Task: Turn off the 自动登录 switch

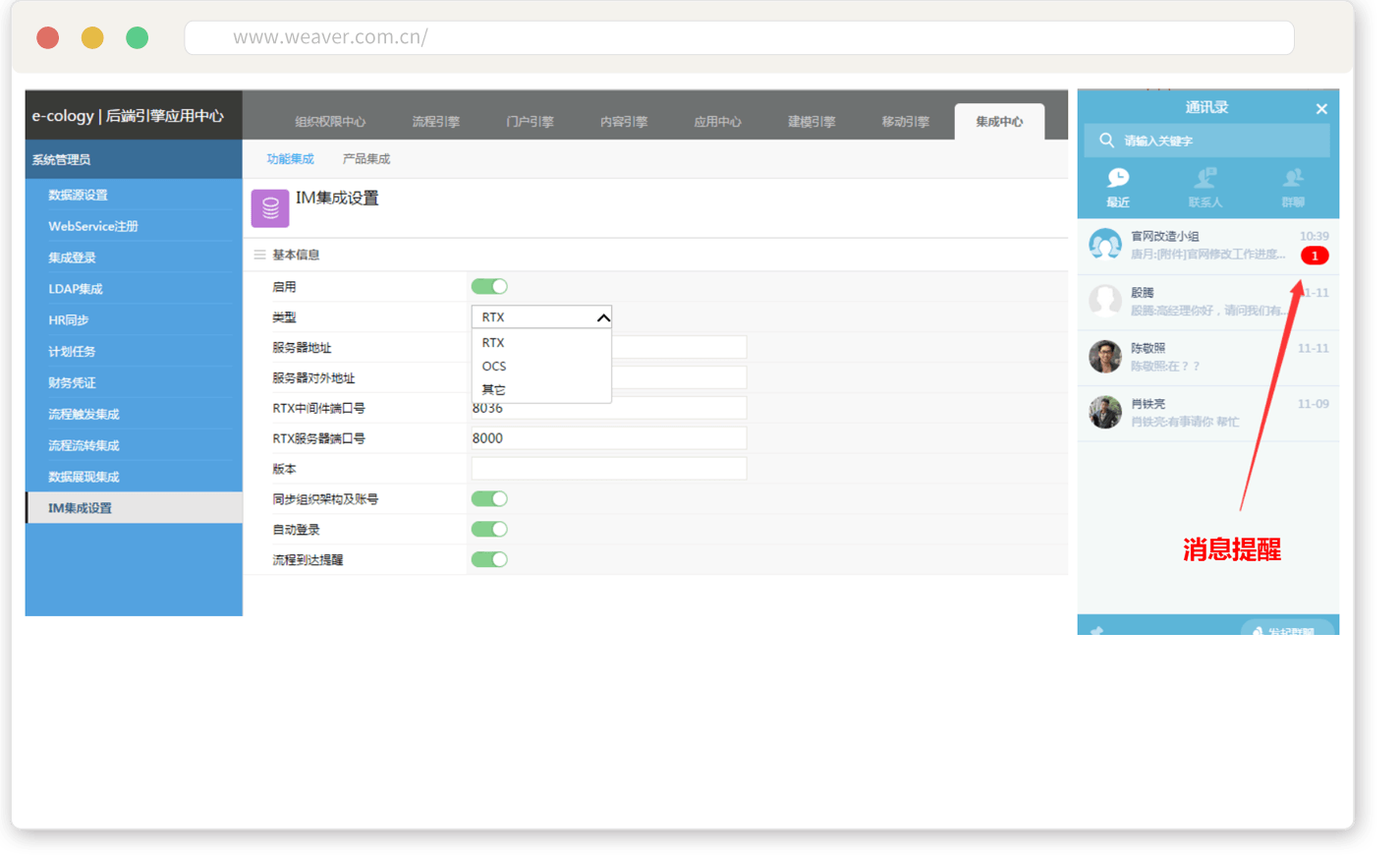Action: pos(489,529)
